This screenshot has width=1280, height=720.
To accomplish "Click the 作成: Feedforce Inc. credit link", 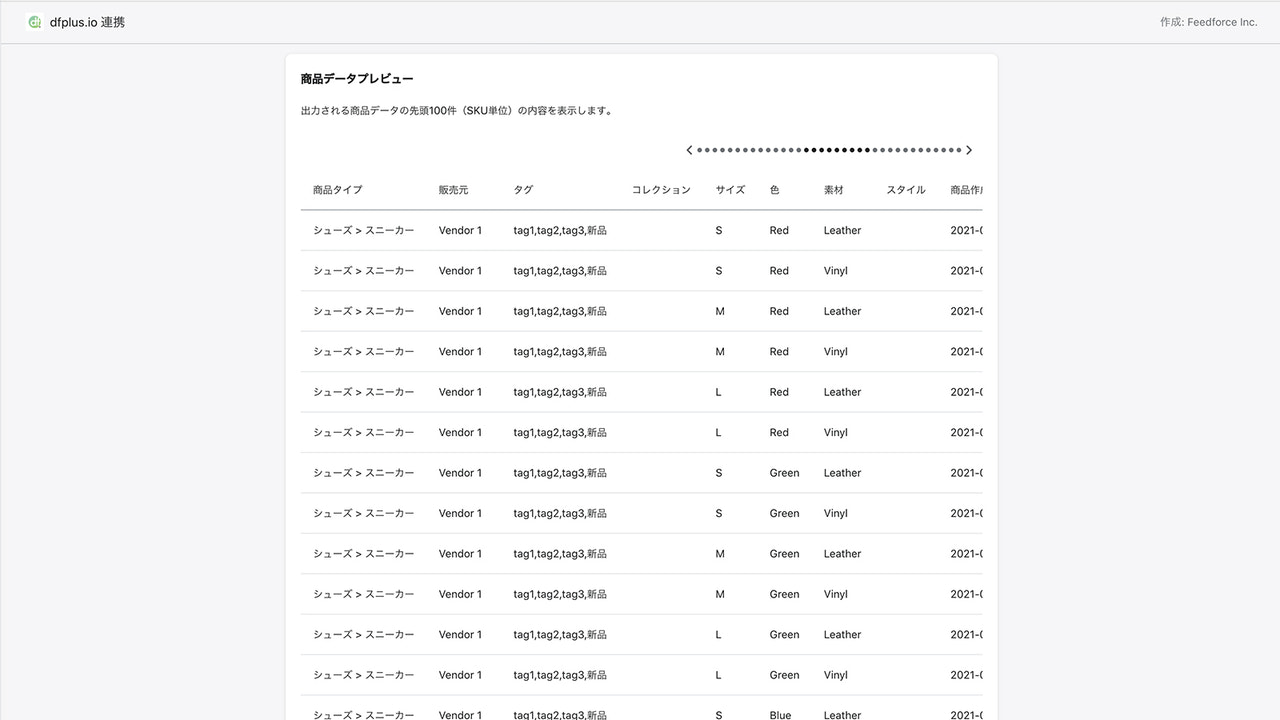I will [x=1209, y=21].
